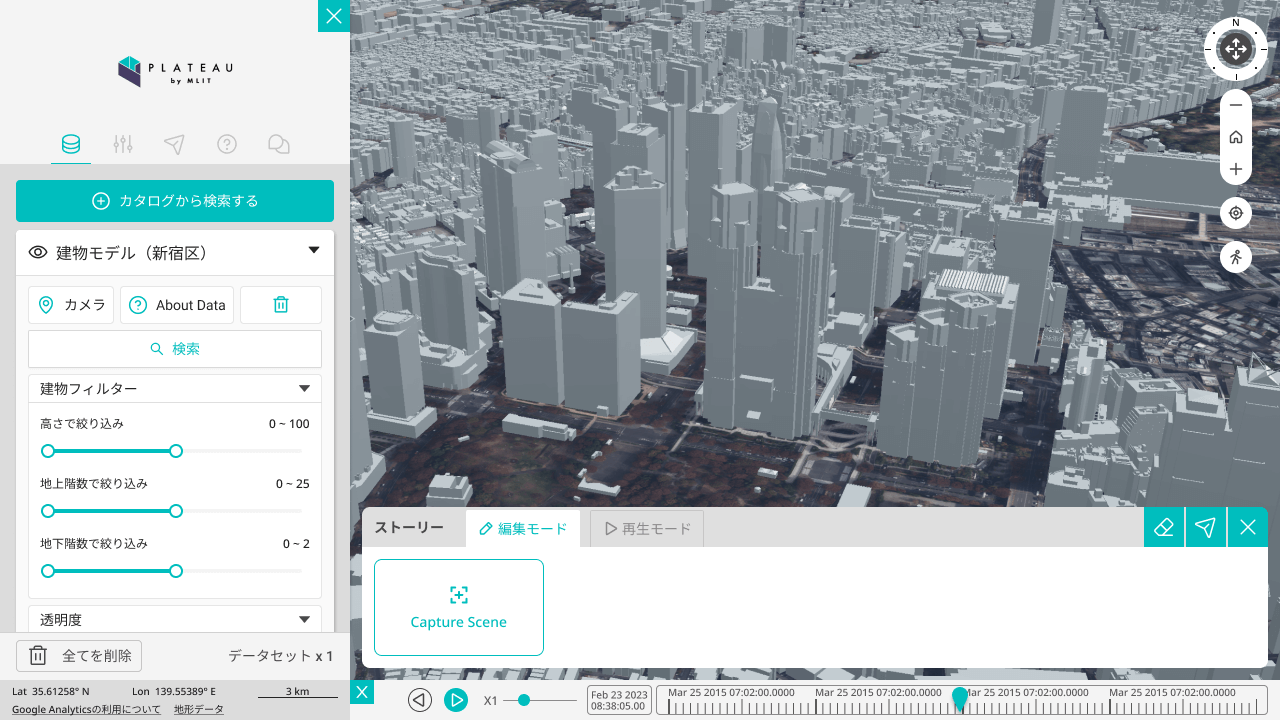Click the compass navigation control
The height and width of the screenshot is (720, 1280).
[1236, 49]
